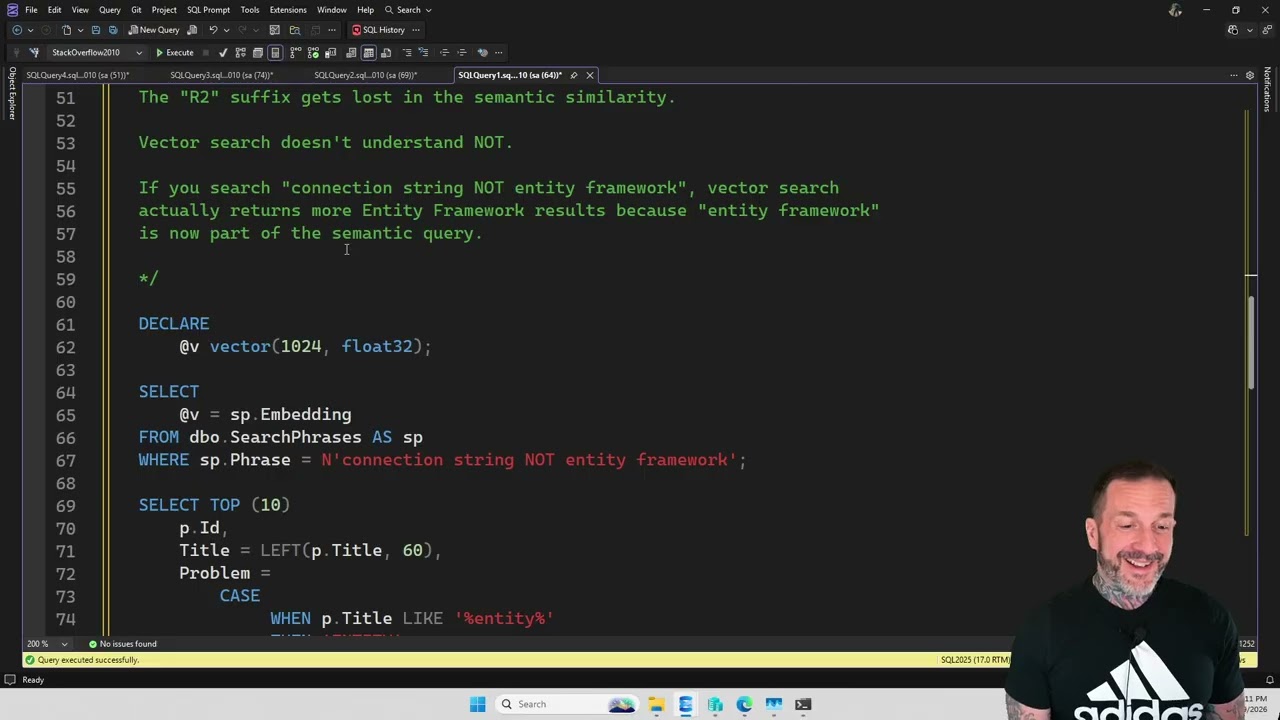Image resolution: width=1280 pixels, height=720 pixels.
Task: Open the database selector StackOverflow2010
Action: point(95,52)
